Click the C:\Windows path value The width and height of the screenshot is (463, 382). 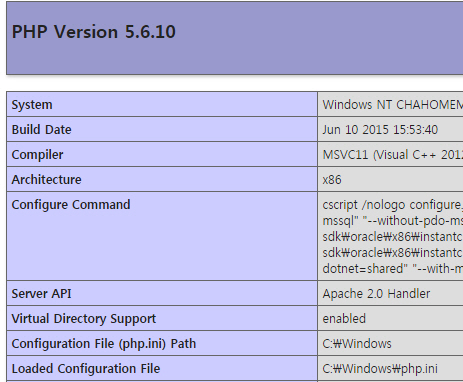[357, 344]
